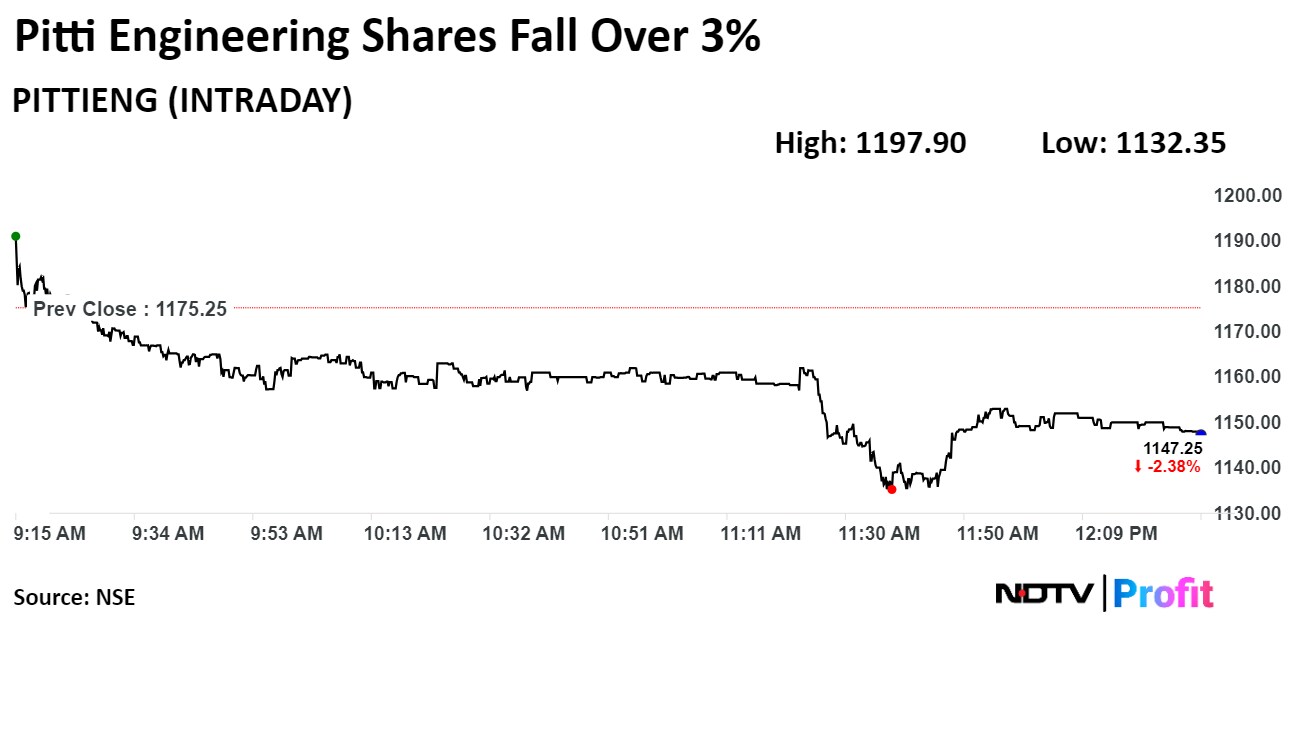This screenshot has width=1296, height=729.
Task: Click the 1130.00 price axis label
Action: [x=1248, y=513]
